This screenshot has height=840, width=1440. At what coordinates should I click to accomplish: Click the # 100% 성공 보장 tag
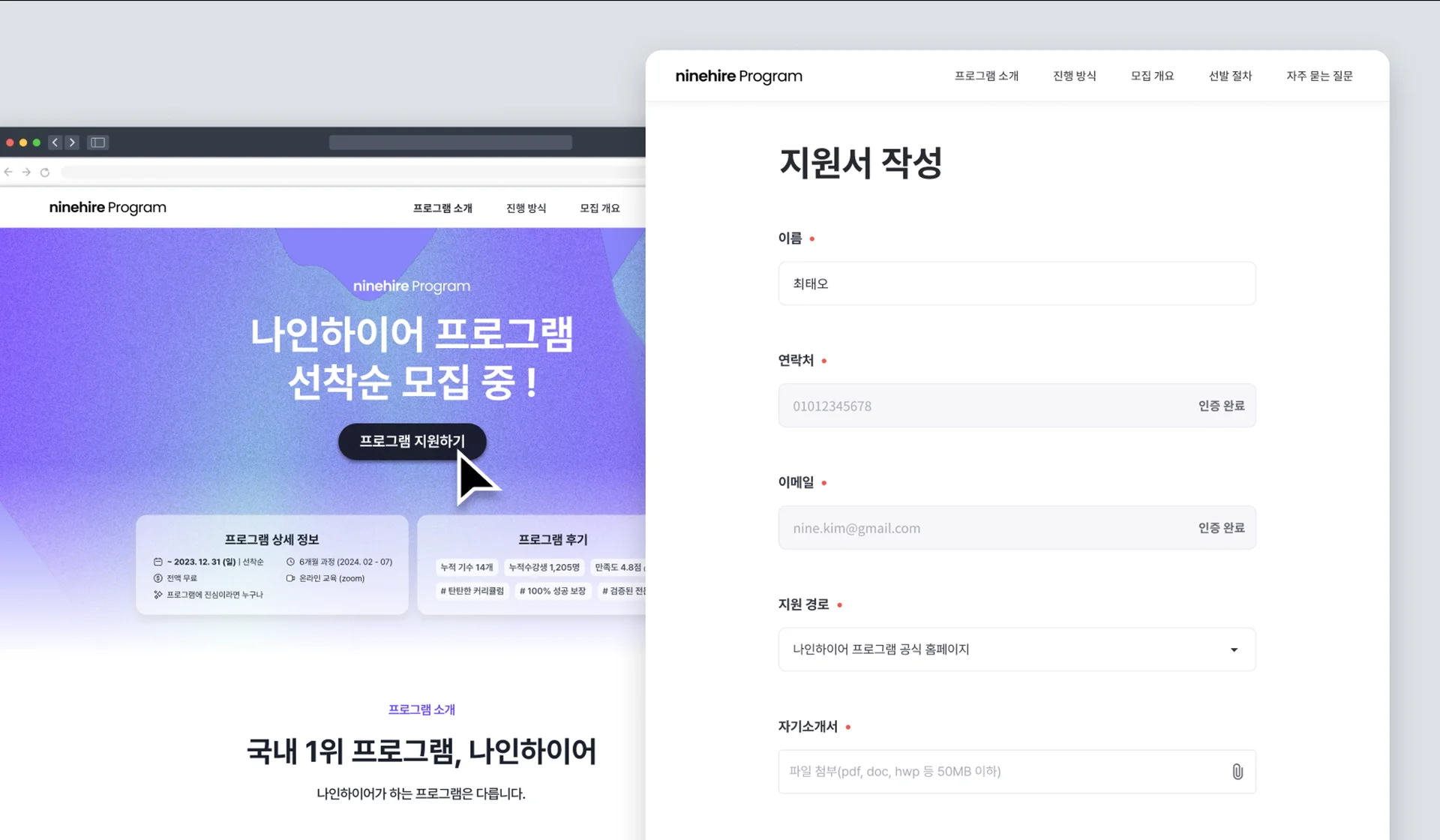pyautogui.click(x=553, y=591)
